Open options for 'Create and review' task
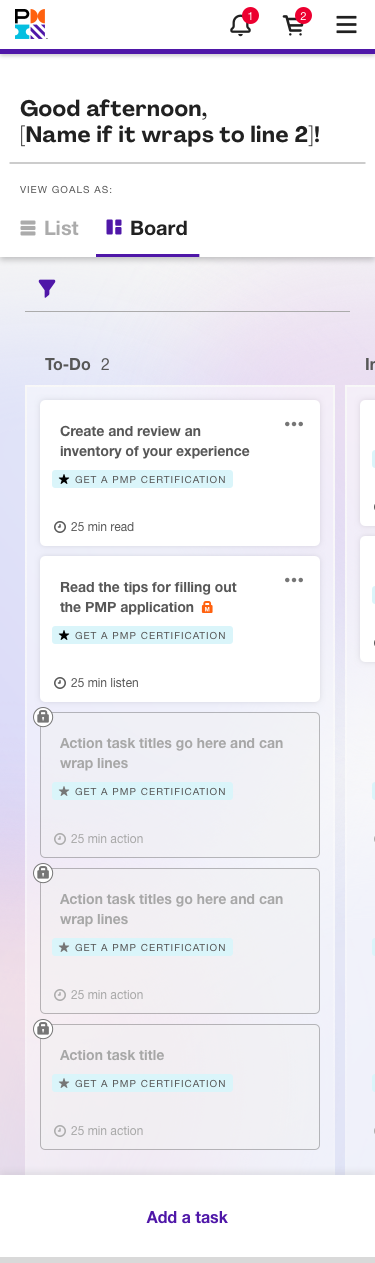Image resolution: width=375 pixels, height=1263 pixels. coord(294,424)
